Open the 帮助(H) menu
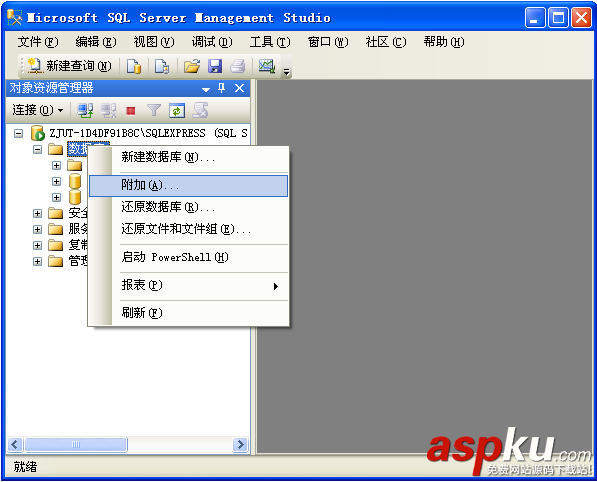Screen dimensions: 597x482 pyautogui.click(x=444, y=42)
